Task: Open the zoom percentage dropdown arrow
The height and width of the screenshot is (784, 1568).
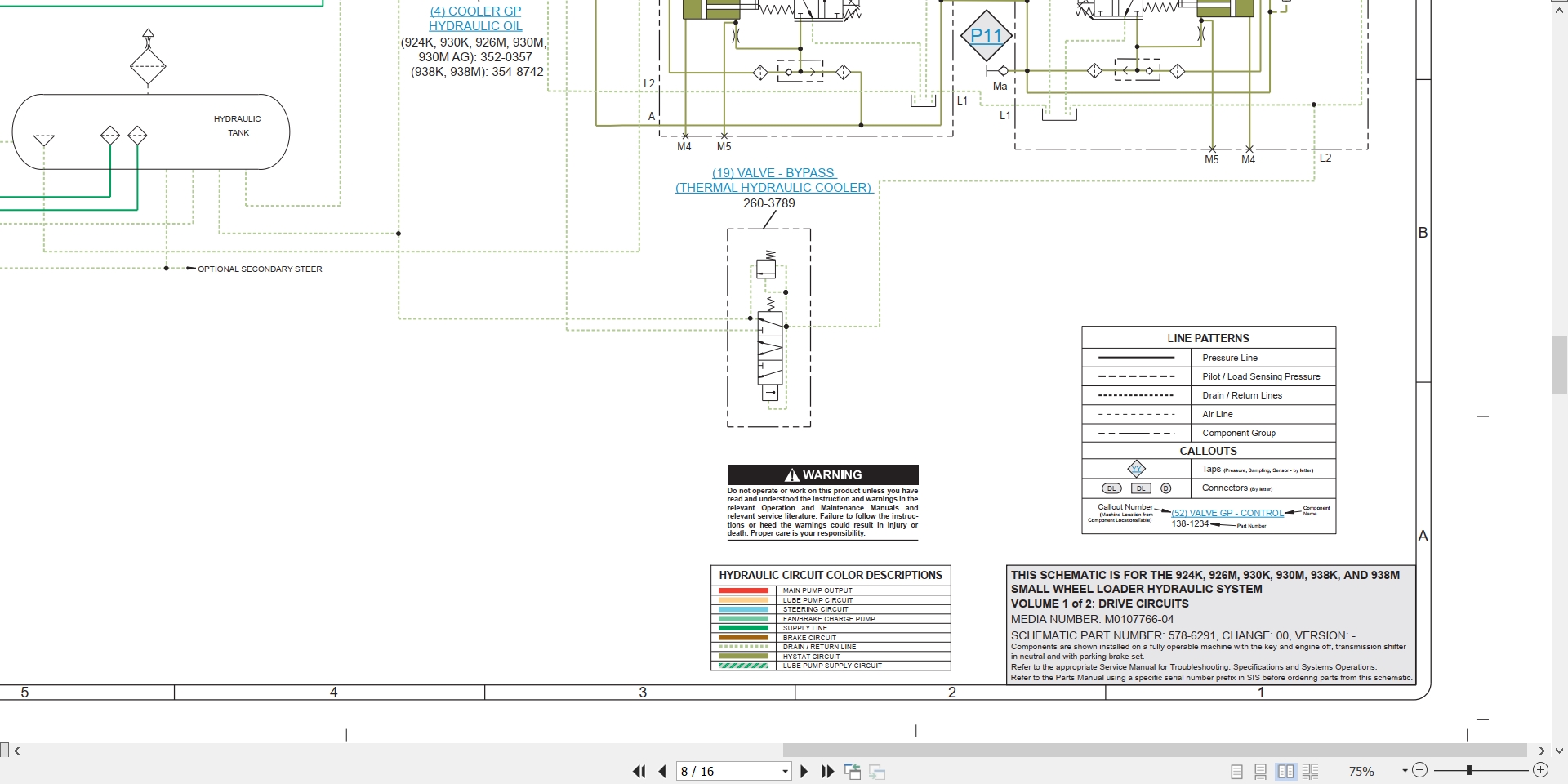Action: [1405, 770]
